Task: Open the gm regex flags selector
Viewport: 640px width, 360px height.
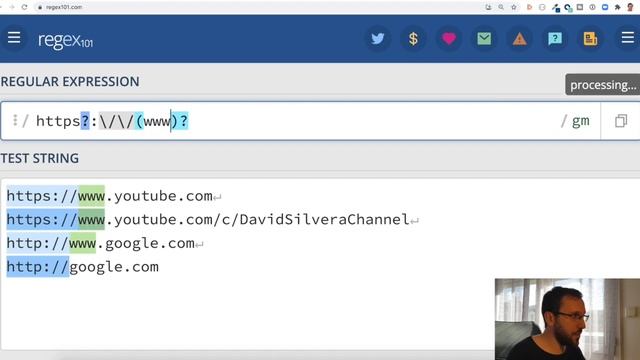Action: (x=581, y=121)
